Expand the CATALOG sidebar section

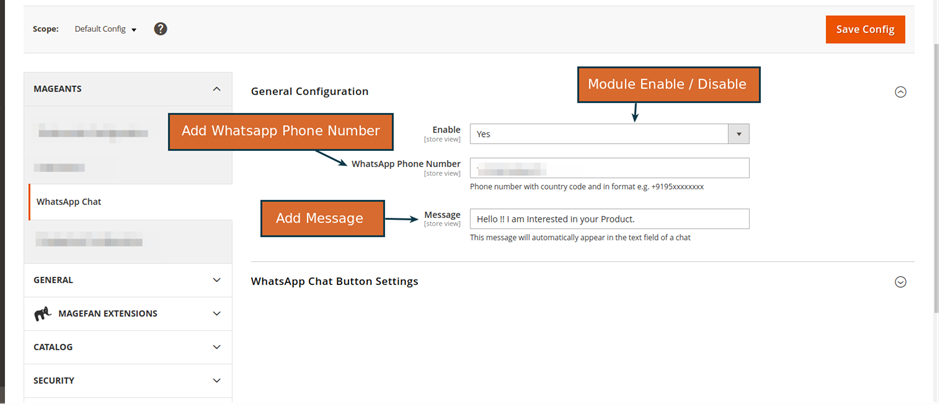pyautogui.click(x=128, y=347)
